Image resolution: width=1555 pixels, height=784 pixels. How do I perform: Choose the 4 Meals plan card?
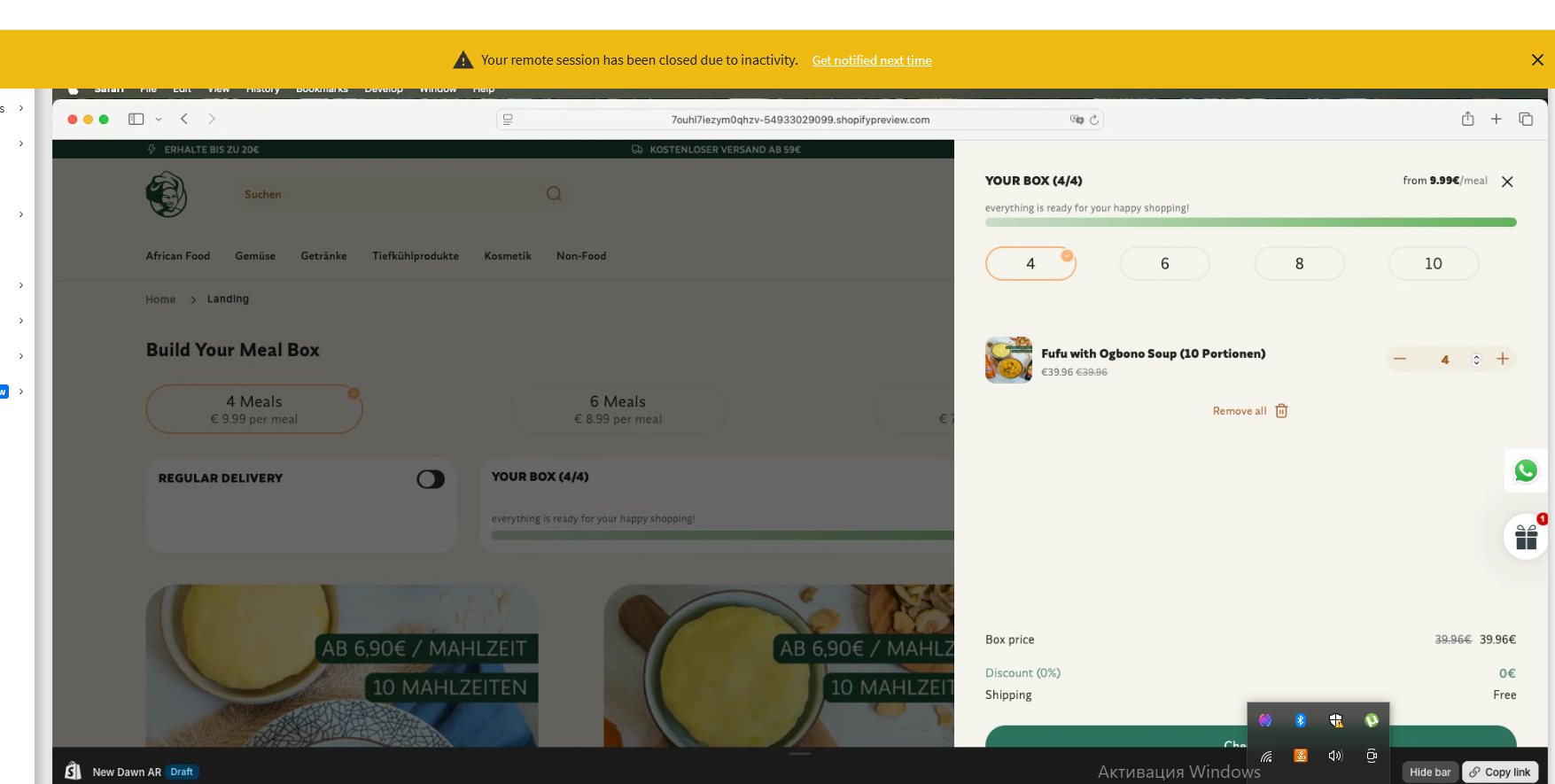point(254,409)
